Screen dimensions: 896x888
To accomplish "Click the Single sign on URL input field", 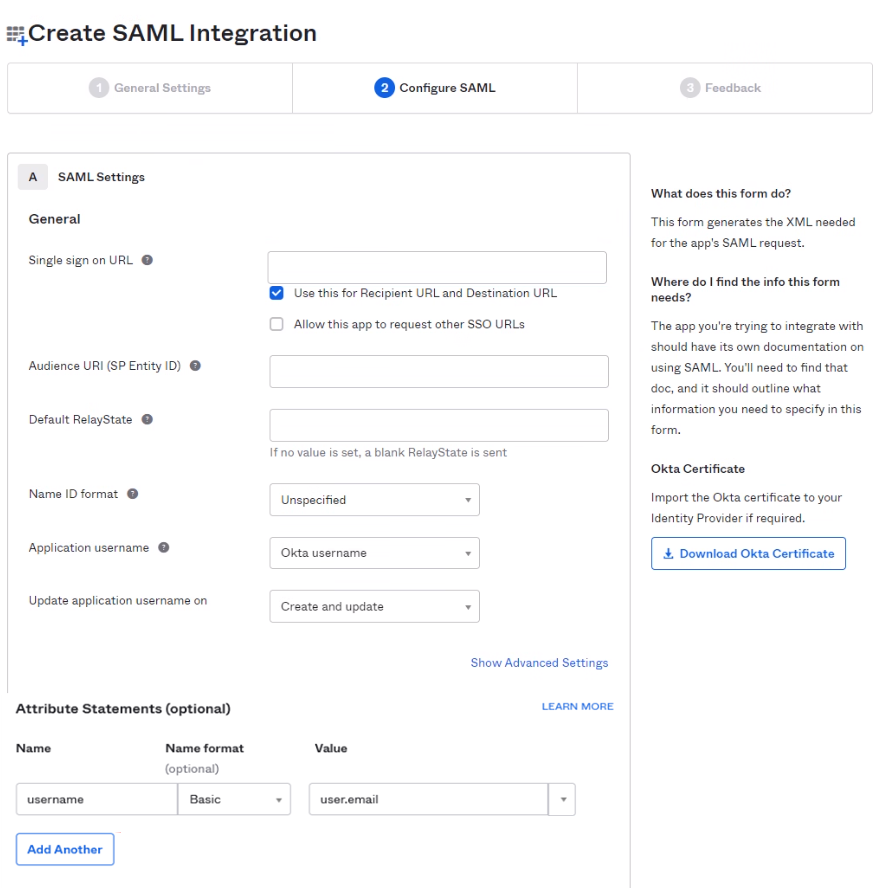I will pos(437,268).
